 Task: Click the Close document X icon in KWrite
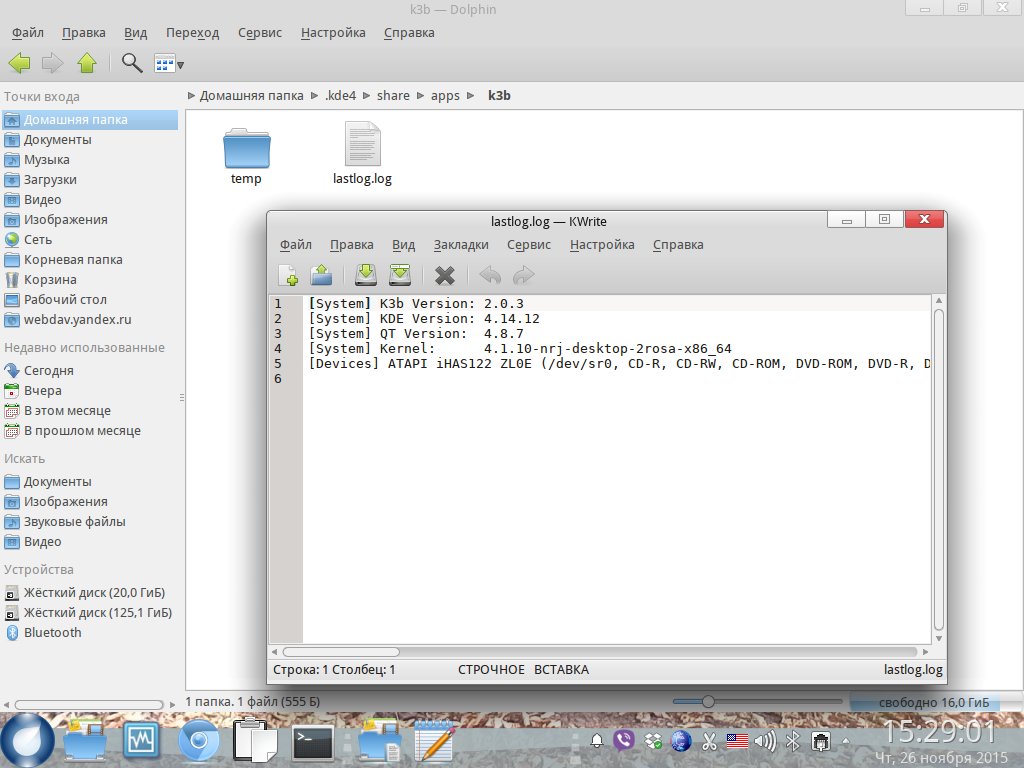[445, 276]
